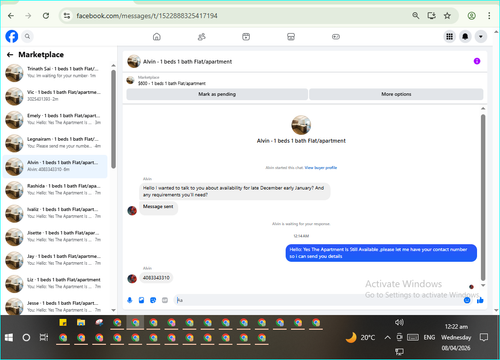
Task: Click Alvin's avatar in chat header
Action: click(134, 61)
